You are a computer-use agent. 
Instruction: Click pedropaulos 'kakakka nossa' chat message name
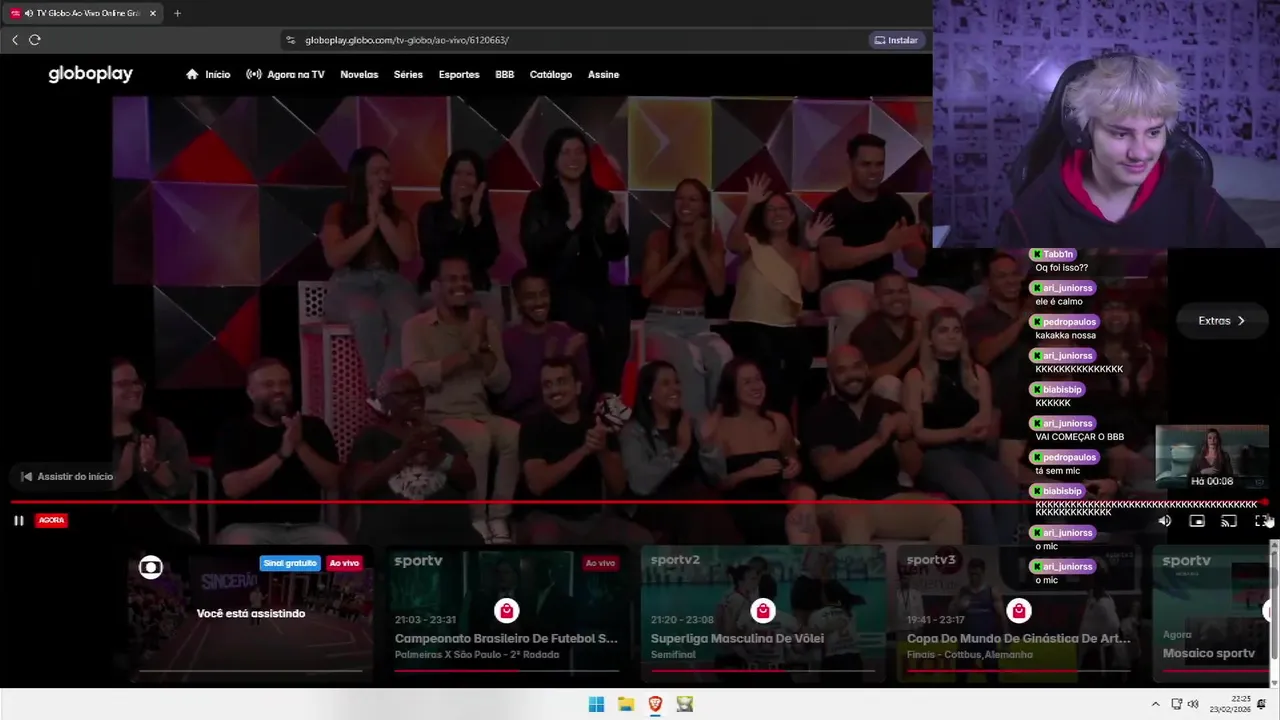click(1069, 322)
